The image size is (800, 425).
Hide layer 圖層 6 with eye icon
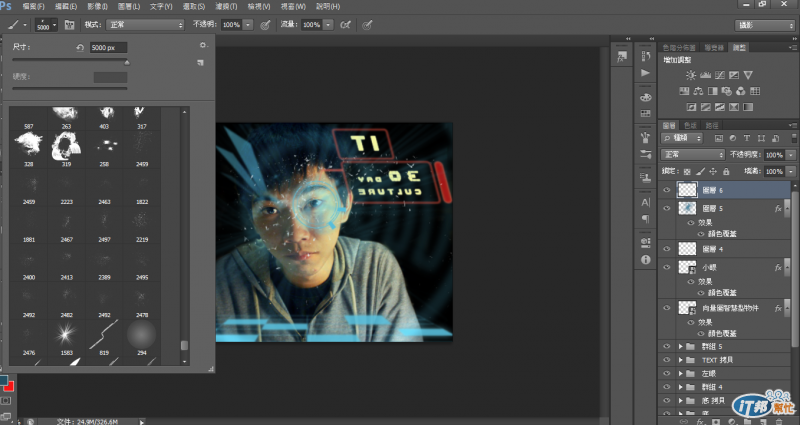pyautogui.click(x=666, y=190)
